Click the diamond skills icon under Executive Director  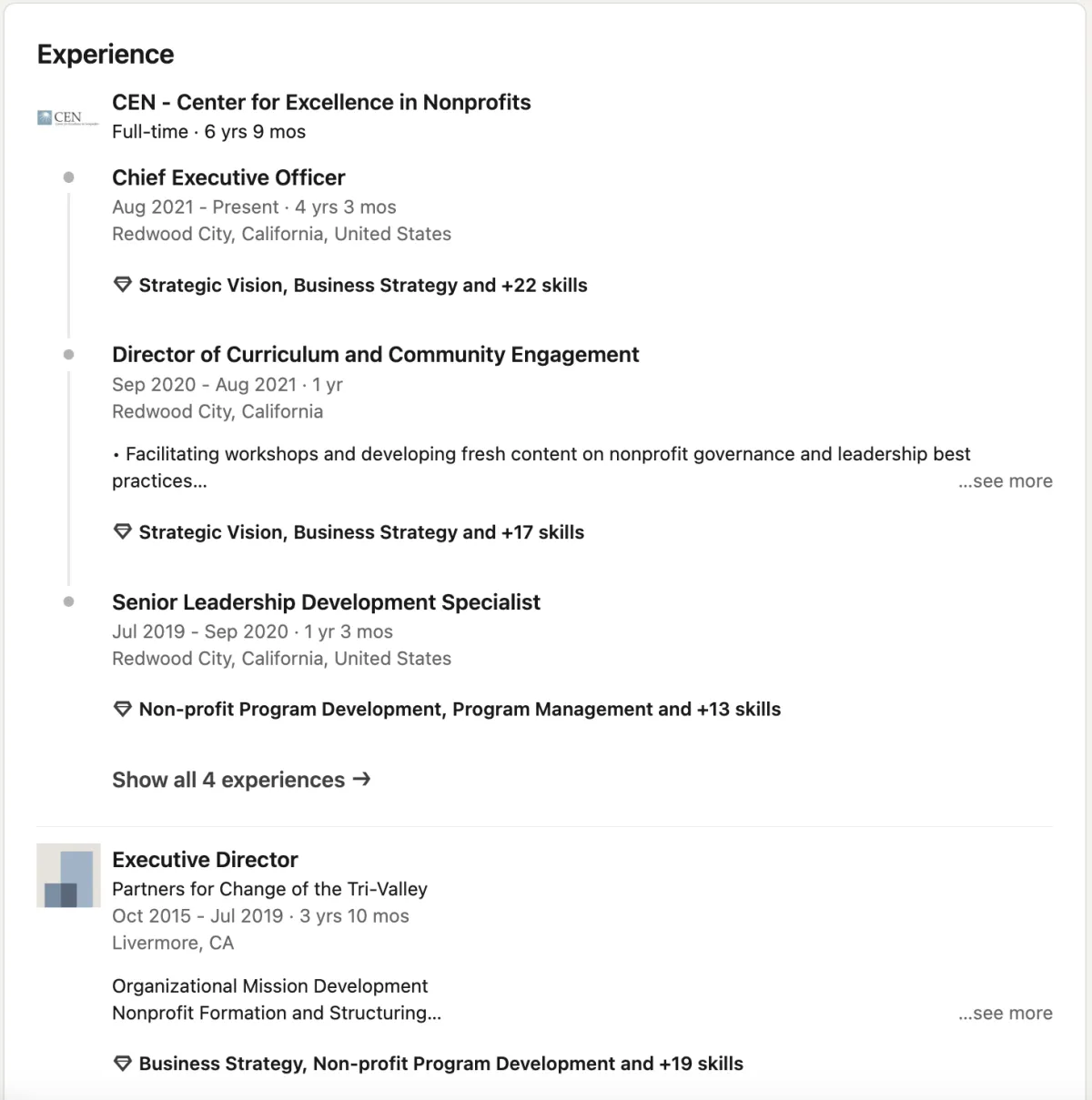pos(123,1064)
